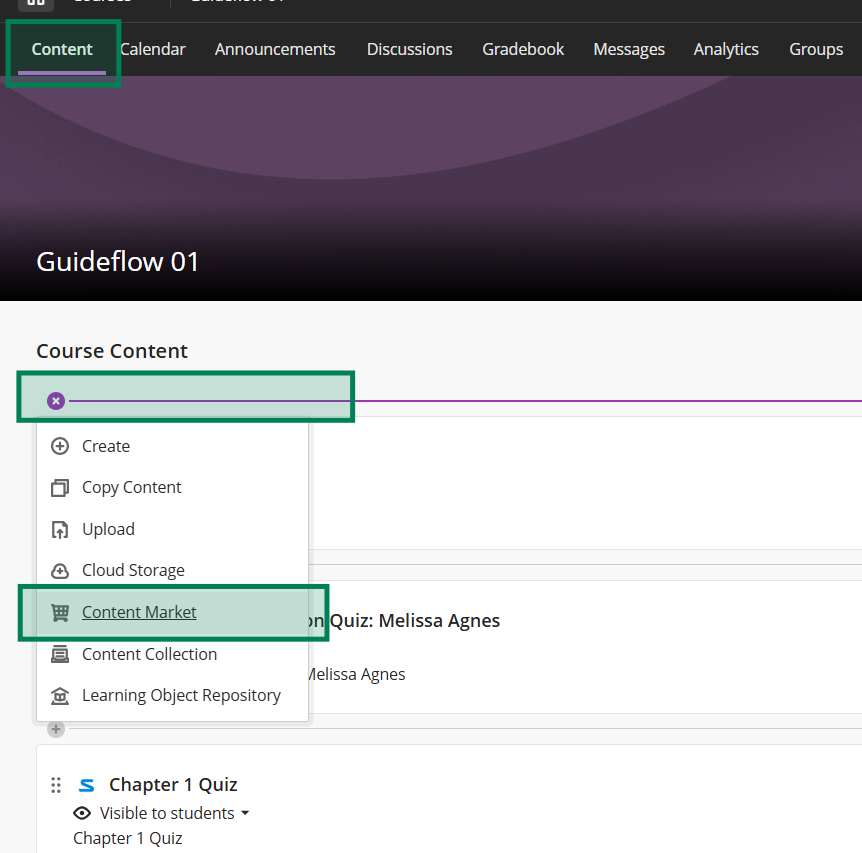Switch to the Calendar tab

pos(152,49)
